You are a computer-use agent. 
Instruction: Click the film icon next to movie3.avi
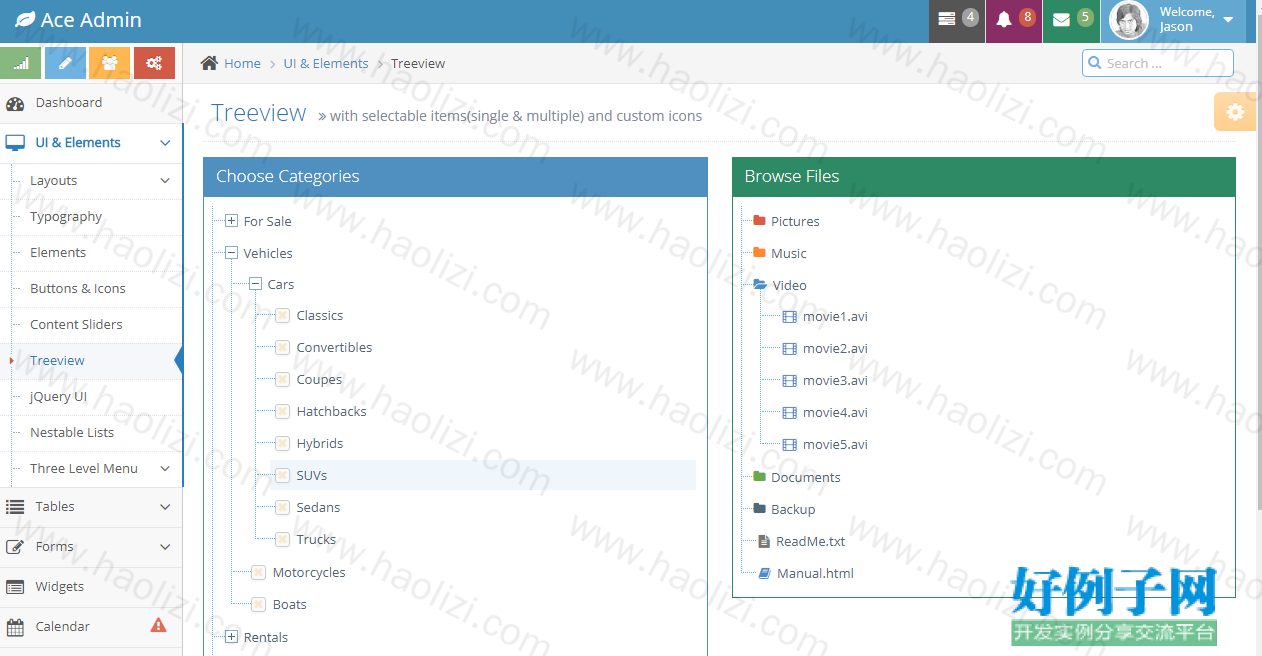pyautogui.click(x=790, y=381)
